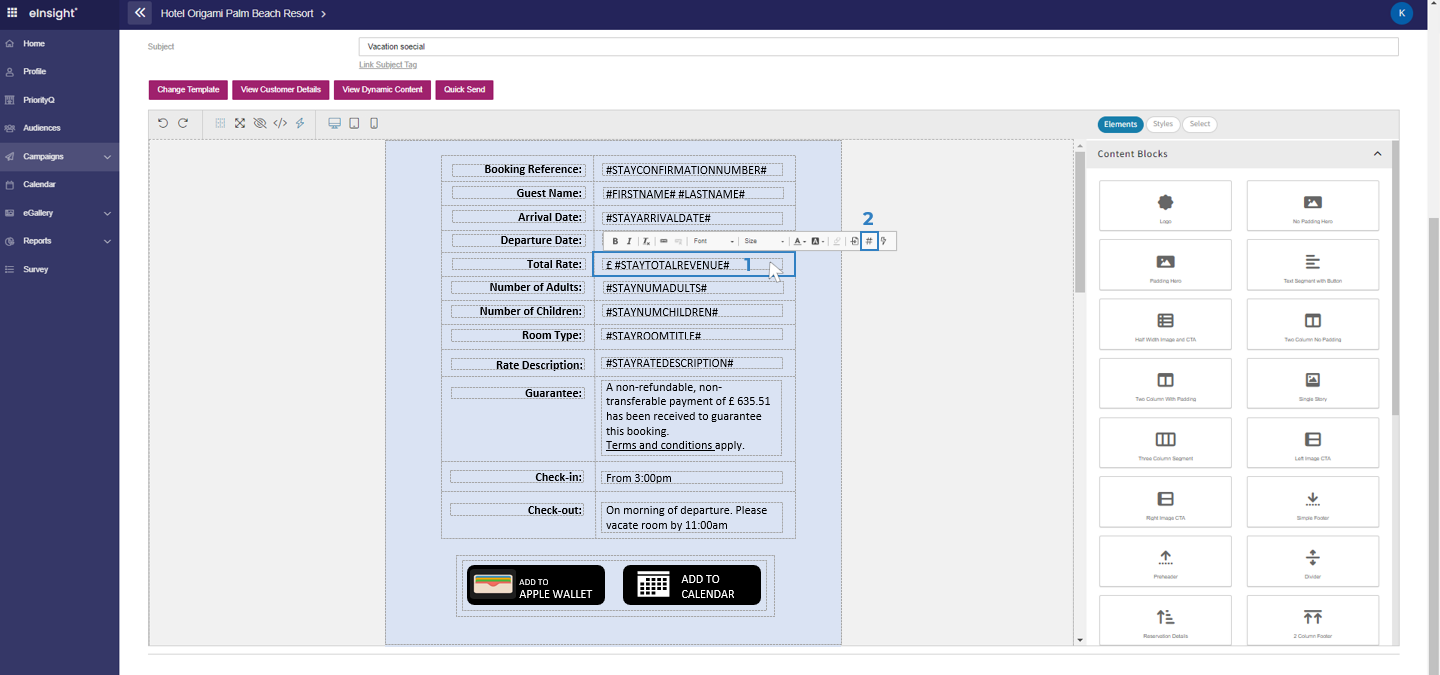Select Half Width Image and CTA block
Image resolution: width=1440 pixels, height=675 pixels.
pyautogui.click(x=1165, y=324)
